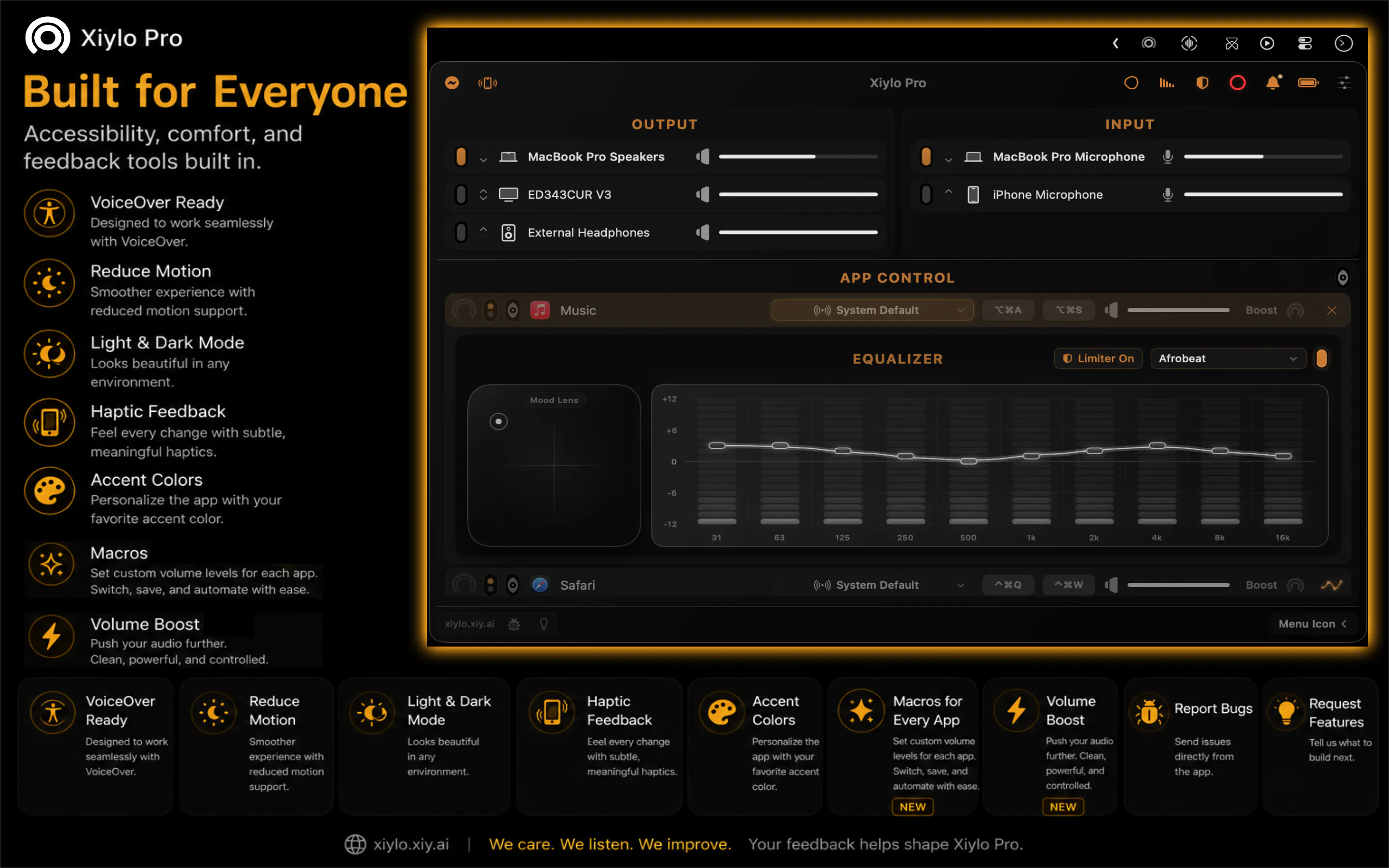
Task: Click the Safari shortcut button ⌃⌘W
Action: point(1069,585)
